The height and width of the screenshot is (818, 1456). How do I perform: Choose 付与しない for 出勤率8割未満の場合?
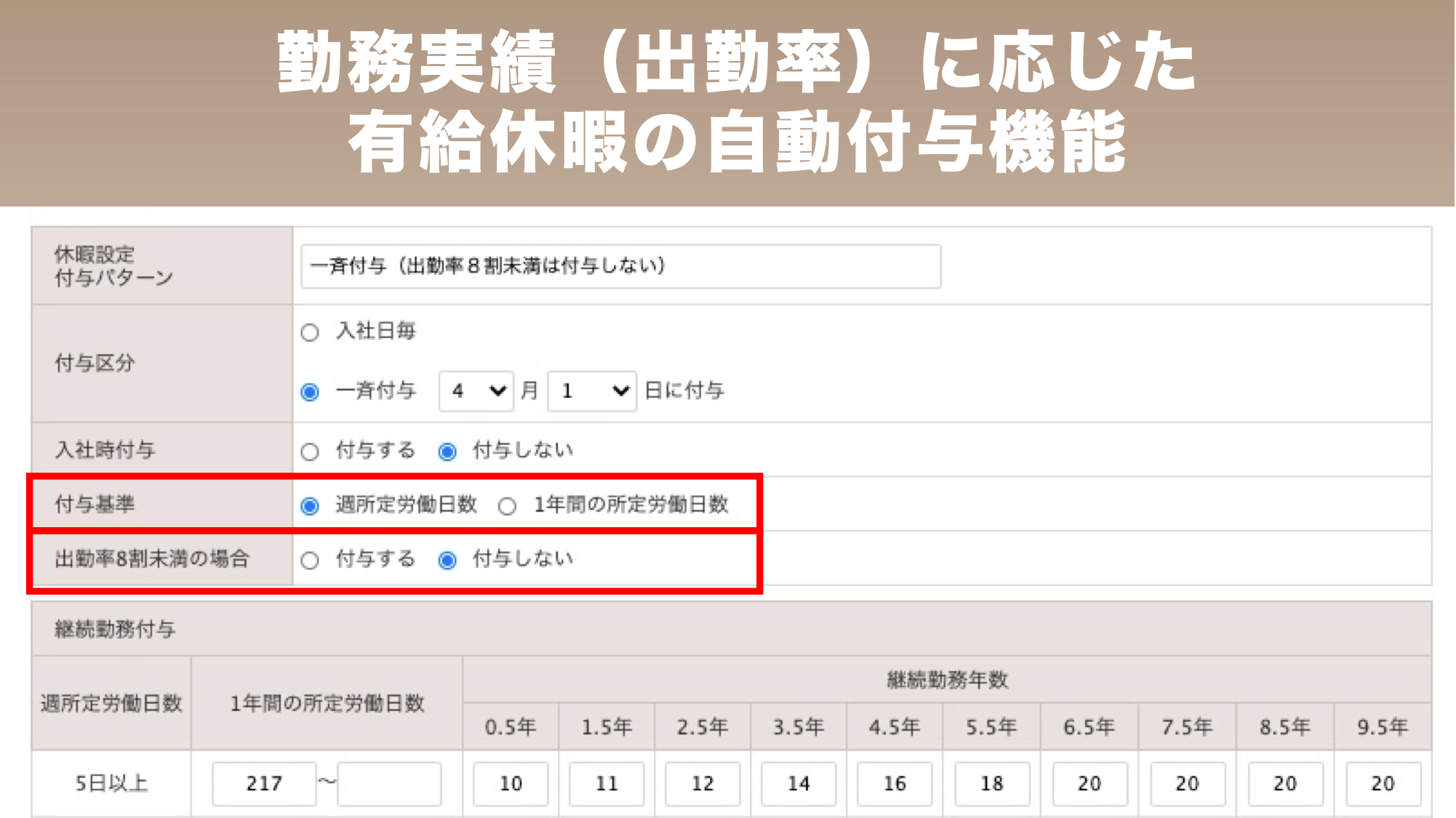(447, 560)
